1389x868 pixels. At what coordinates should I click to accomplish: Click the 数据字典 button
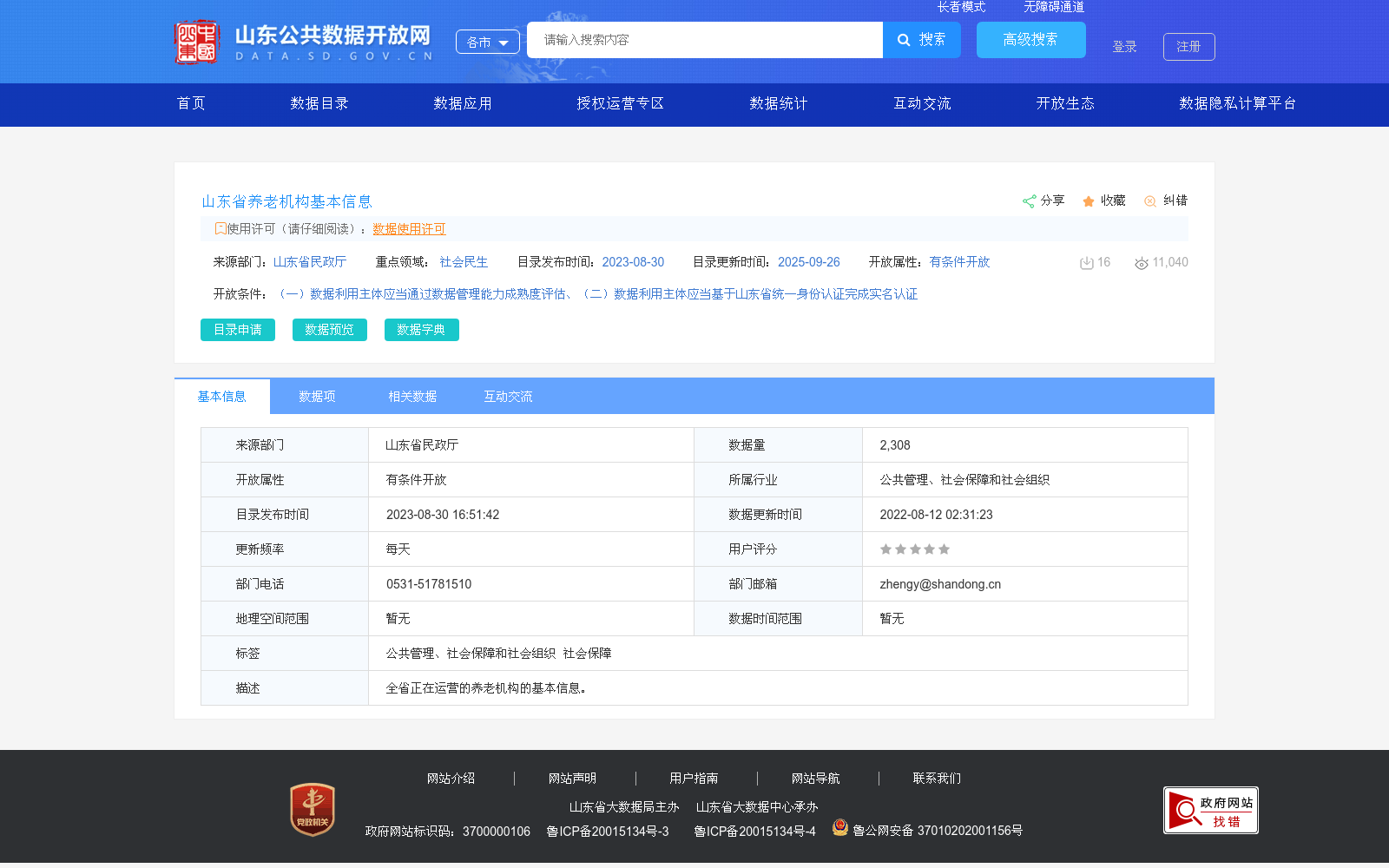coord(422,330)
